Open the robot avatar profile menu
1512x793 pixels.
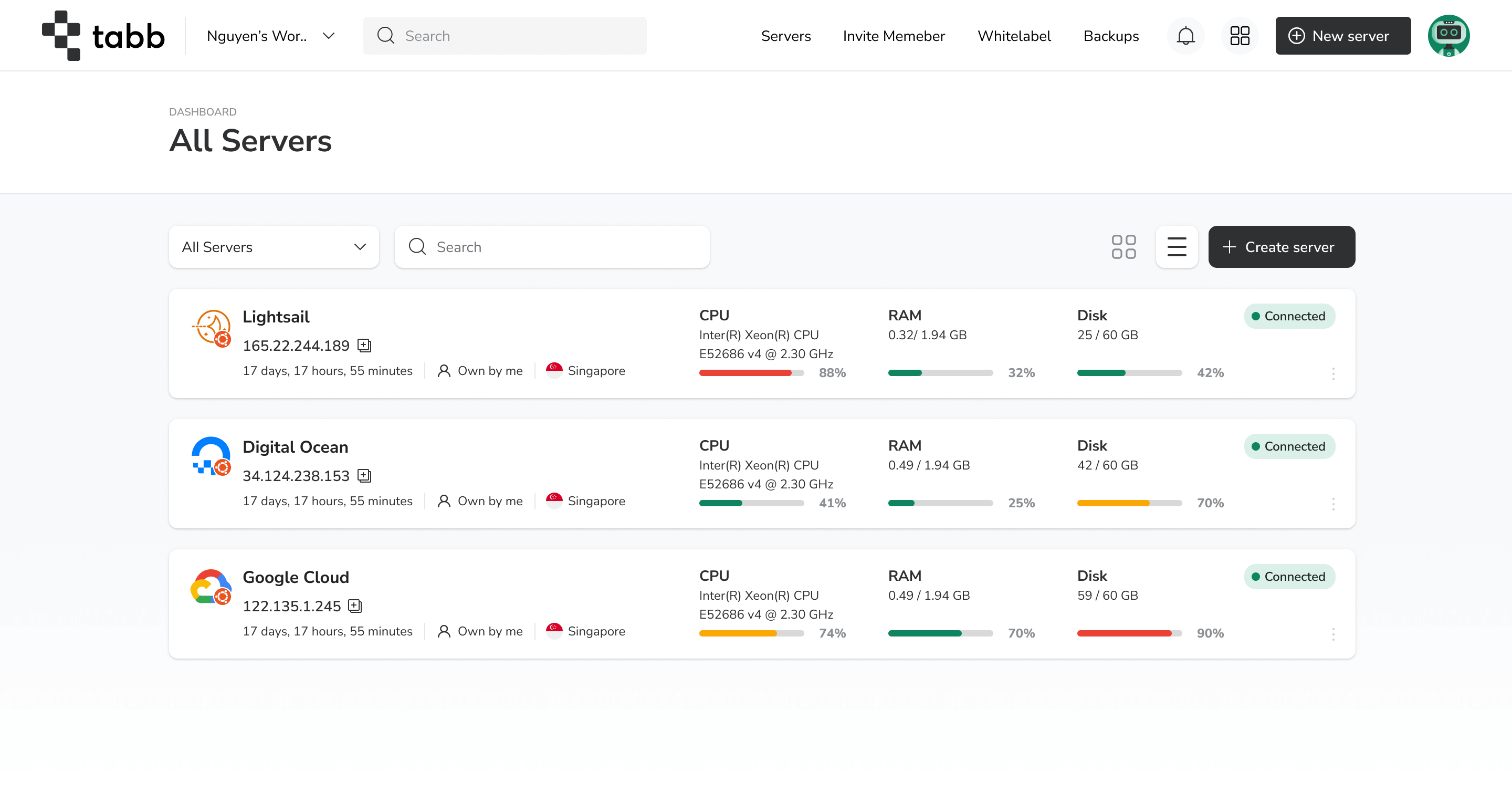1448,36
